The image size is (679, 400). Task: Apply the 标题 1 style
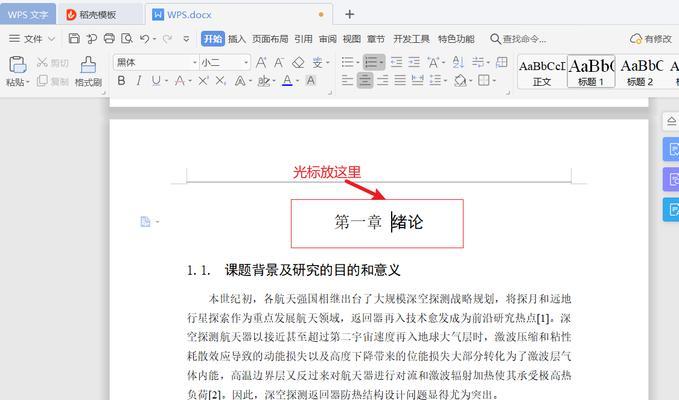591,72
